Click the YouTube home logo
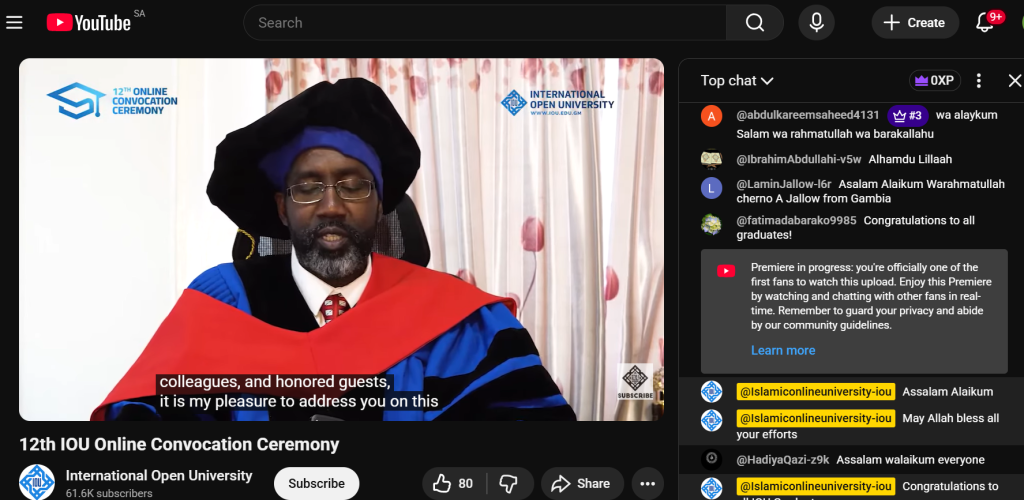 pos(88,22)
